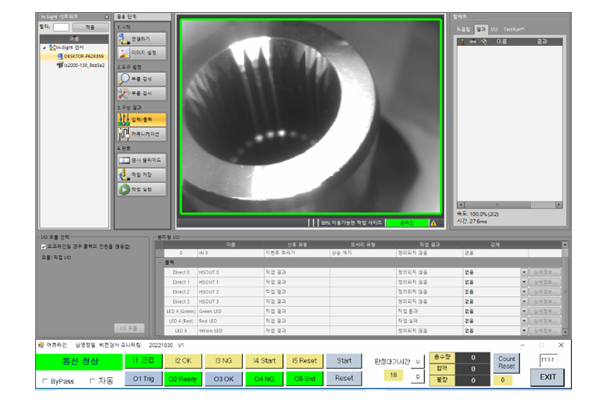Open the Filmstrip step
Screen dimensions: 610x406
click(x=142, y=160)
